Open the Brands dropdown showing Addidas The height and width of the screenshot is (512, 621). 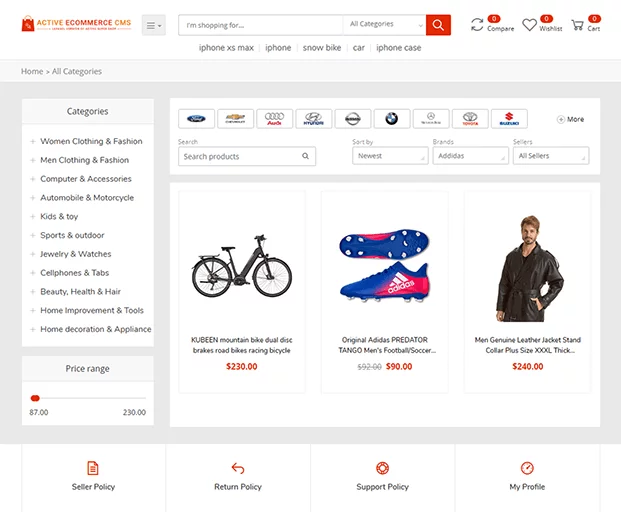[471, 156]
